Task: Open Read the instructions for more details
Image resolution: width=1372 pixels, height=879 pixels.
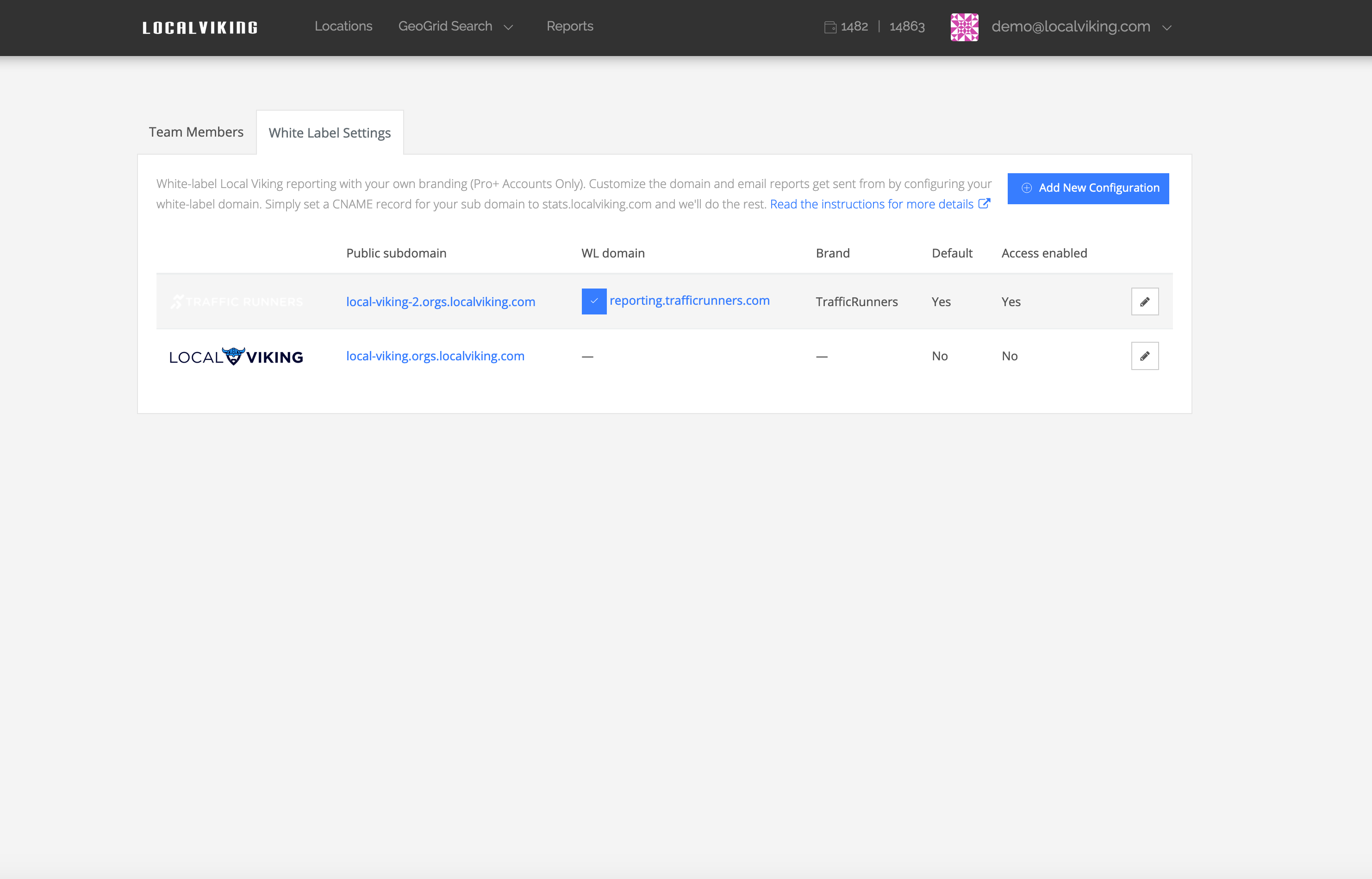Action: click(x=871, y=204)
